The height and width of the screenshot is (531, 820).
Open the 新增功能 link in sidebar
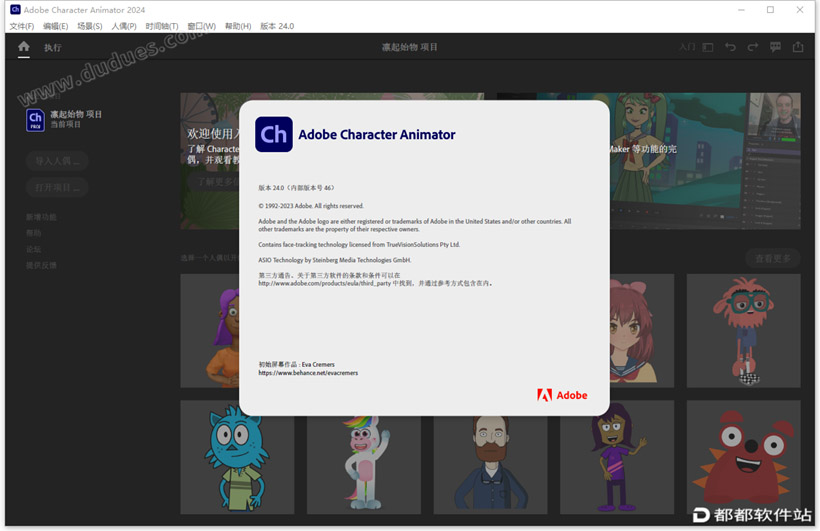point(41,217)
